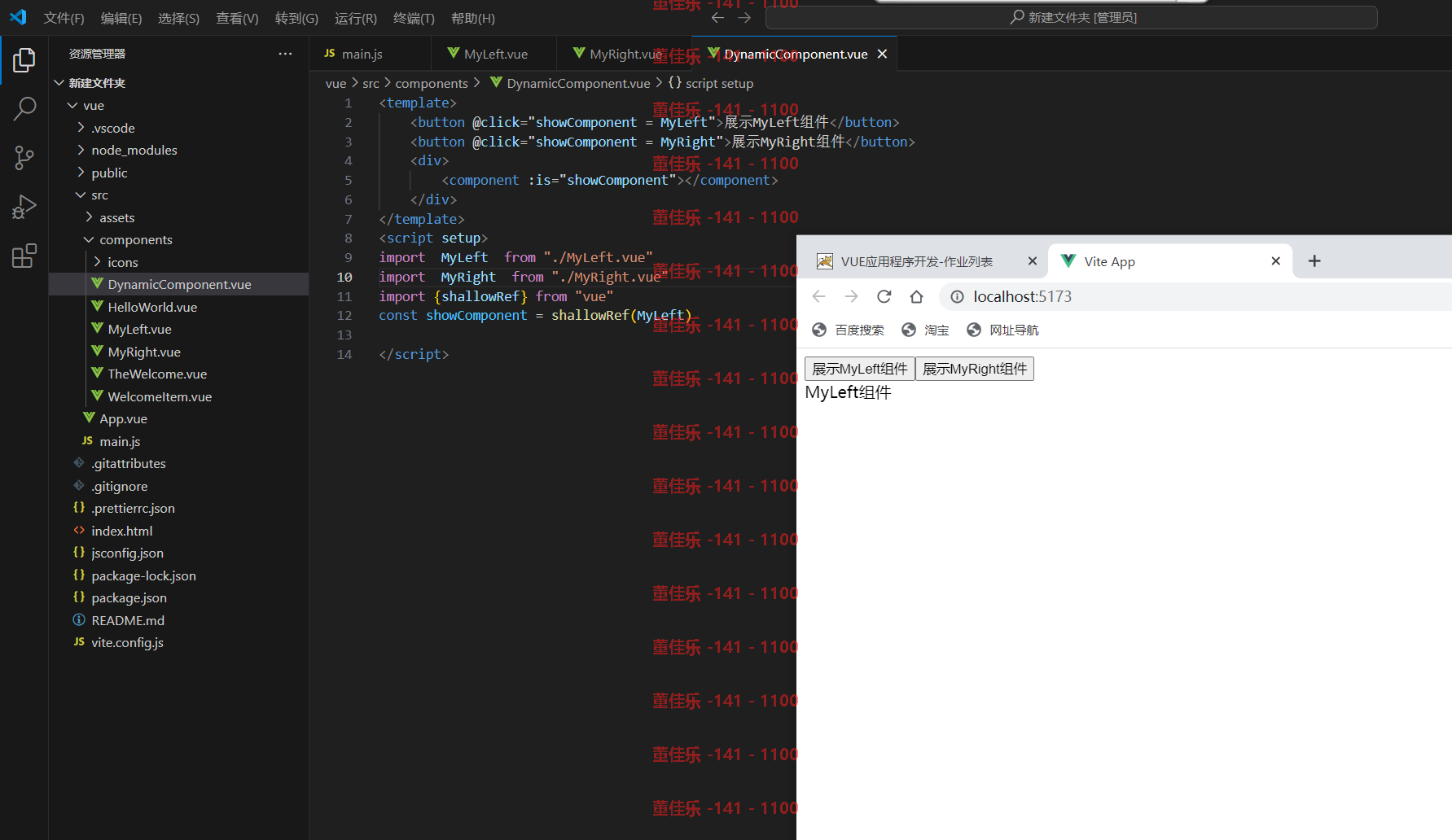
Task: Open the 网址导航 bookmark
Action: 1002,330
